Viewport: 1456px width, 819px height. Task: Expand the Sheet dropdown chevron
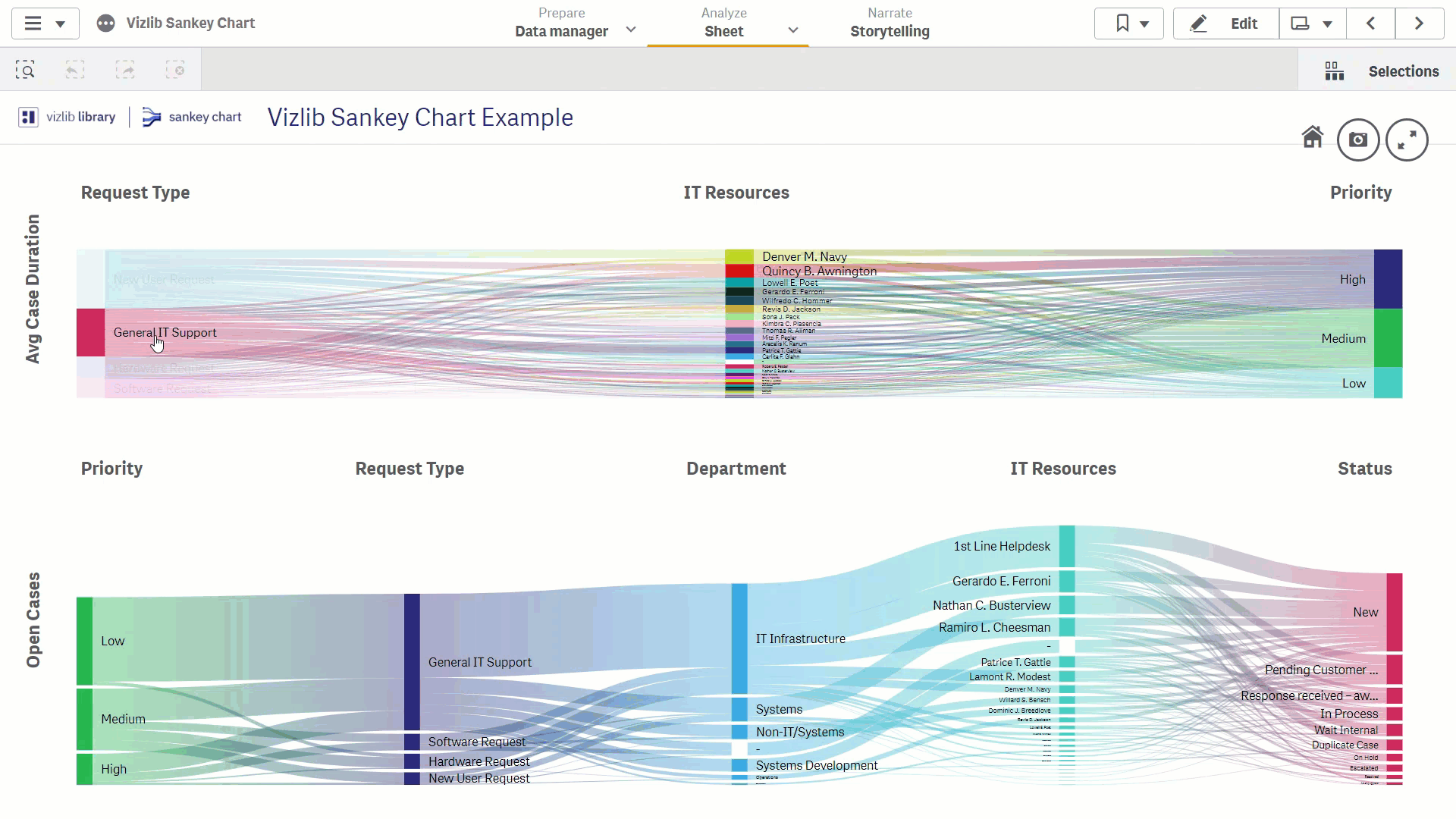click(x=792, y=30)
